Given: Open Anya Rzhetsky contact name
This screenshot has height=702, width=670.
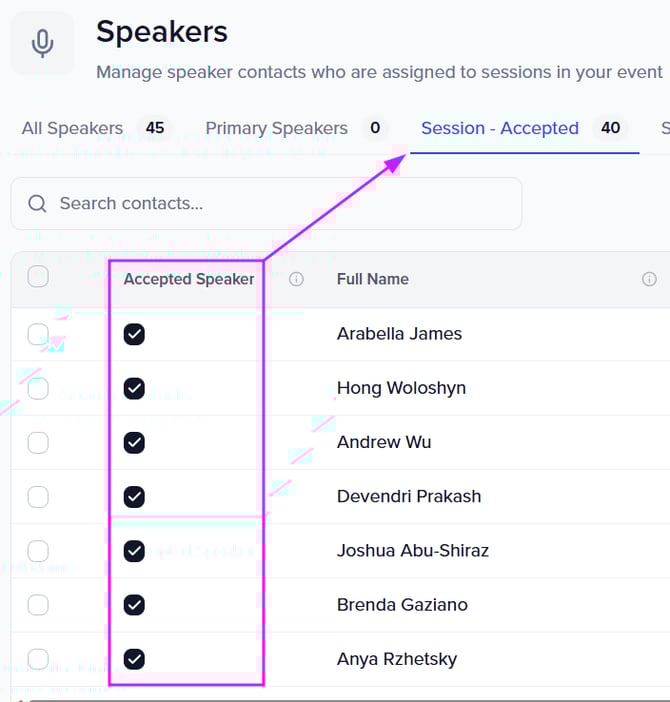Looking at the screenshot, I should pyautogui.click(x=397, y=658).
